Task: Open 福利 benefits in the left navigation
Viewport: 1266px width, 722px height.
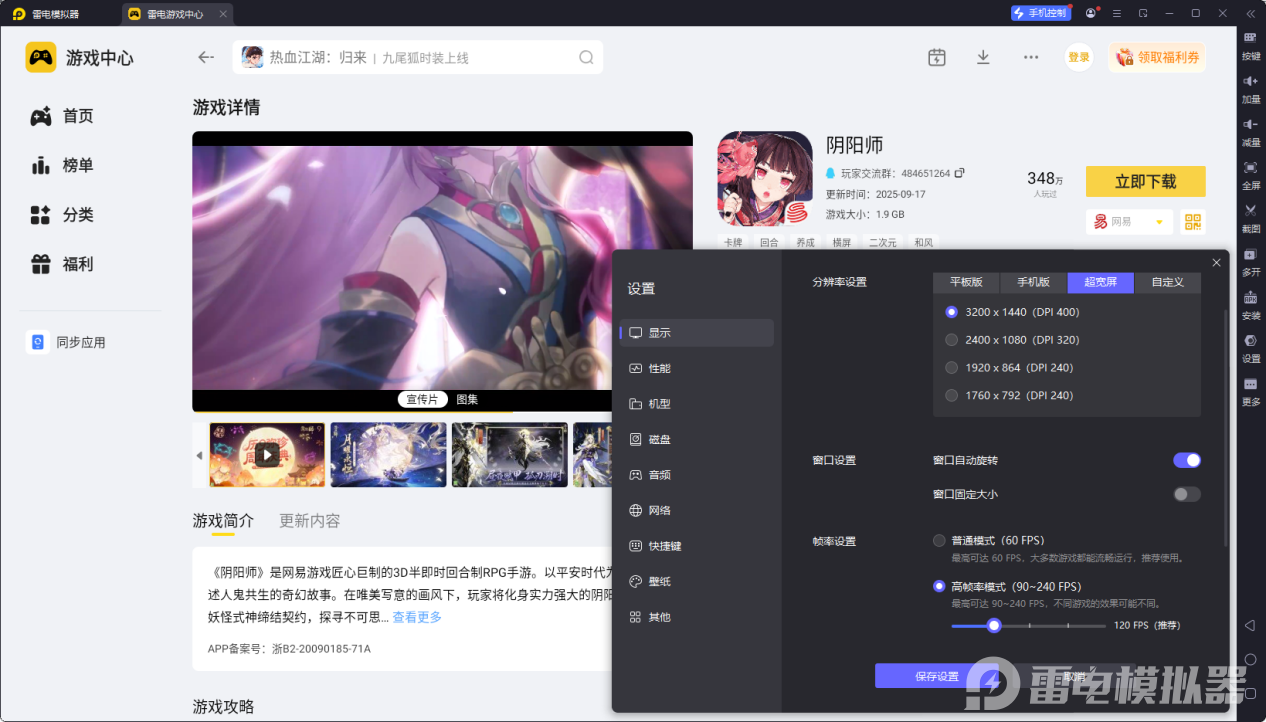Action: pyautogui.click(x=62, y=264)
